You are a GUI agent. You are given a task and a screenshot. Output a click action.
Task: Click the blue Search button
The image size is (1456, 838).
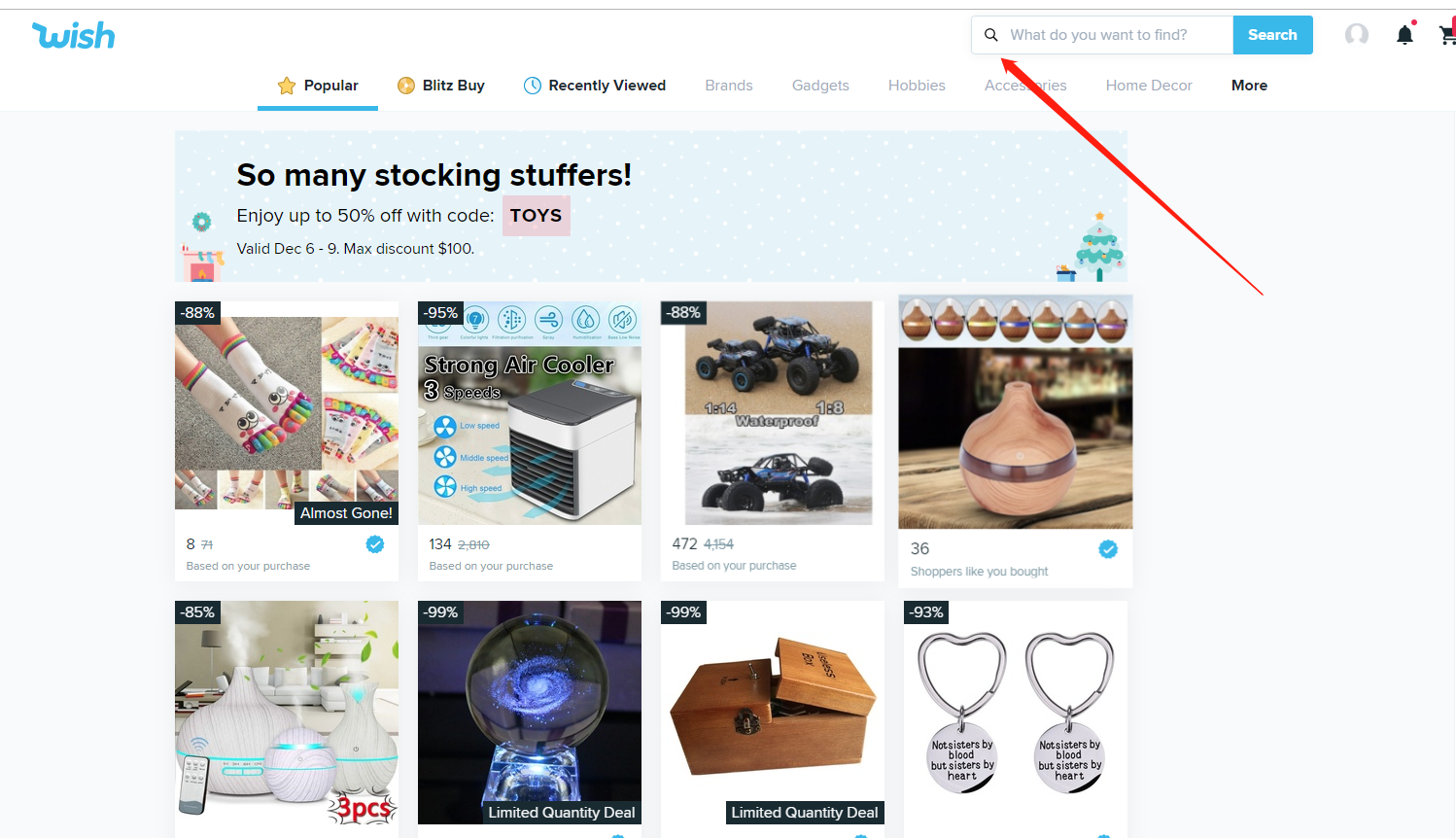[x=1272, y=35]
